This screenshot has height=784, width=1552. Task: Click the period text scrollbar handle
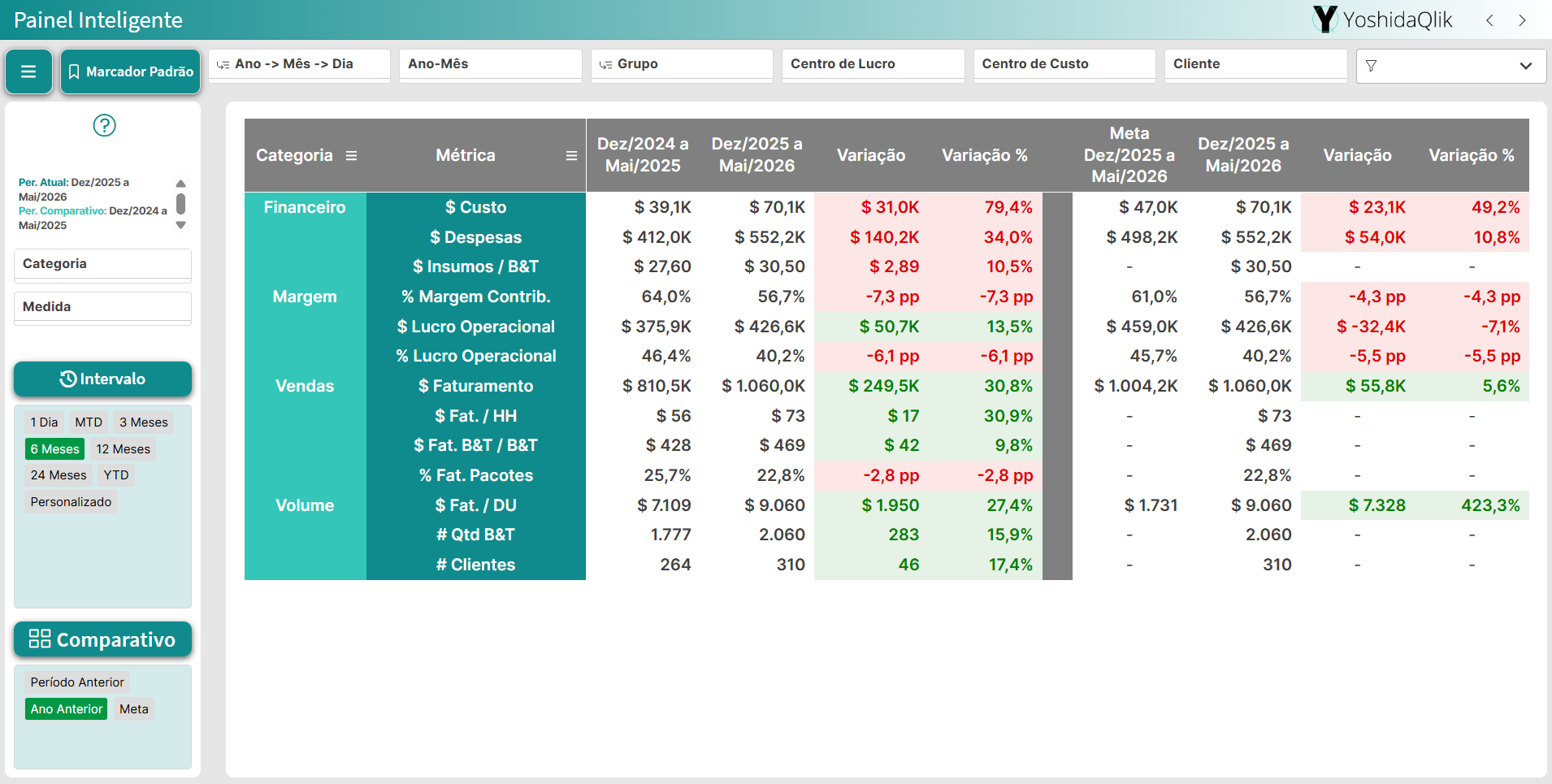click(180, 203)
